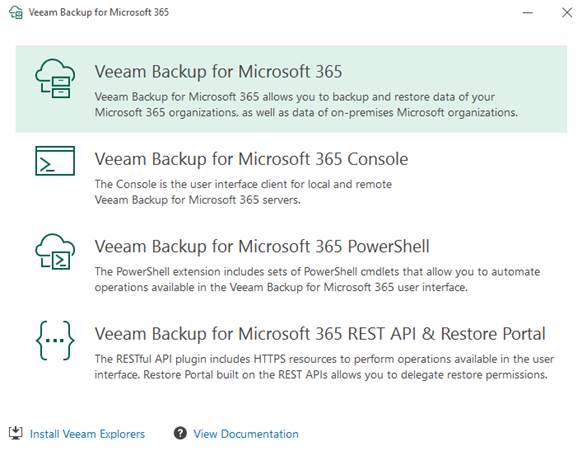Click the PowerShell cloud prompt icon

tap(55, 251)
